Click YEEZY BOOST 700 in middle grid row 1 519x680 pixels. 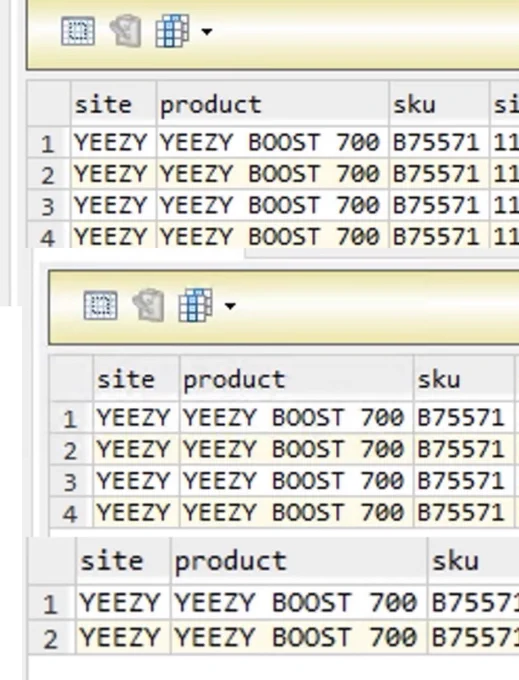(x=296, y=417)
